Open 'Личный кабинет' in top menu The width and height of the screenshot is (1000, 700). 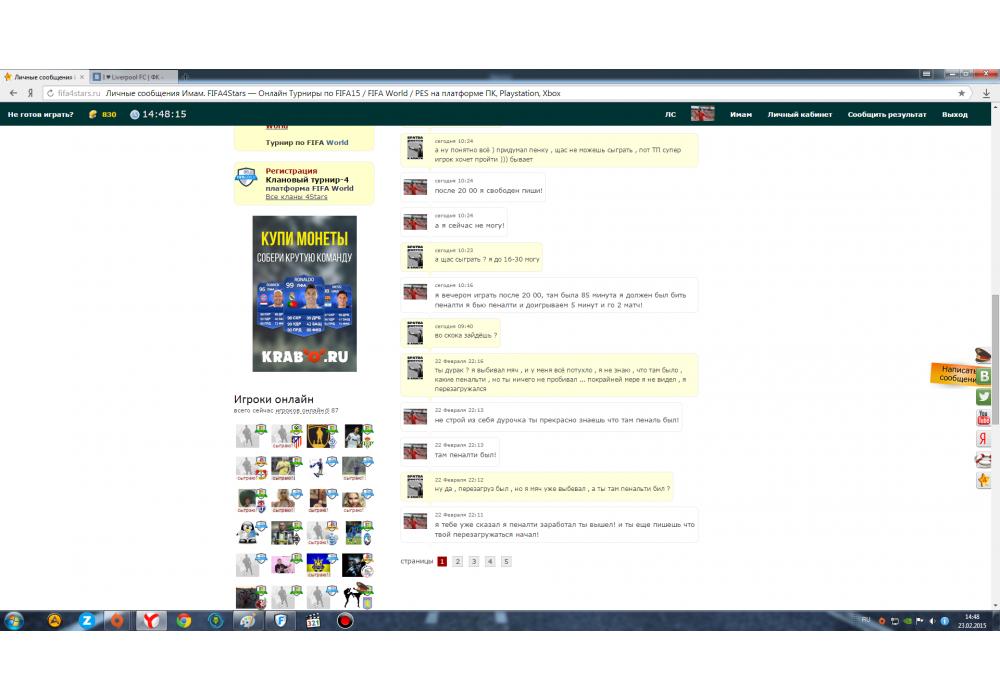(799, 115)
